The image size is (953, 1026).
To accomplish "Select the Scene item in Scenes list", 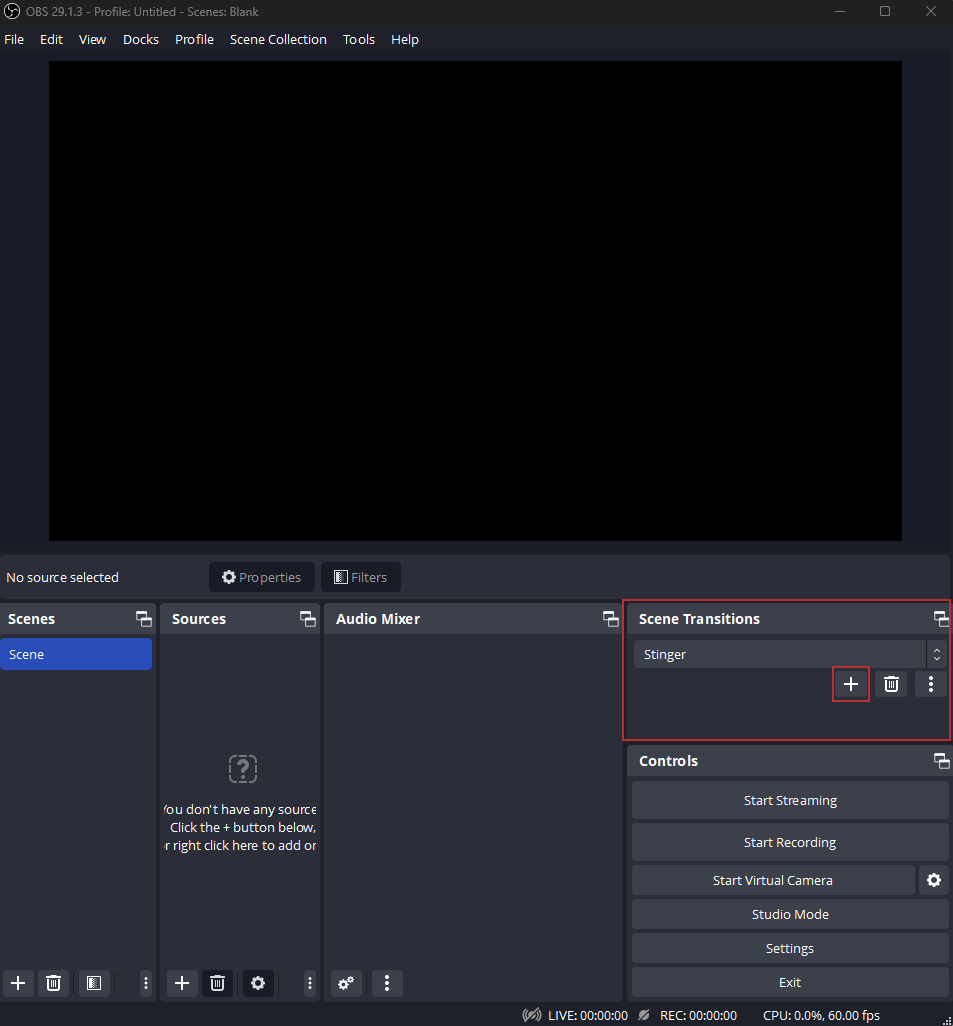I will point(76,655).
